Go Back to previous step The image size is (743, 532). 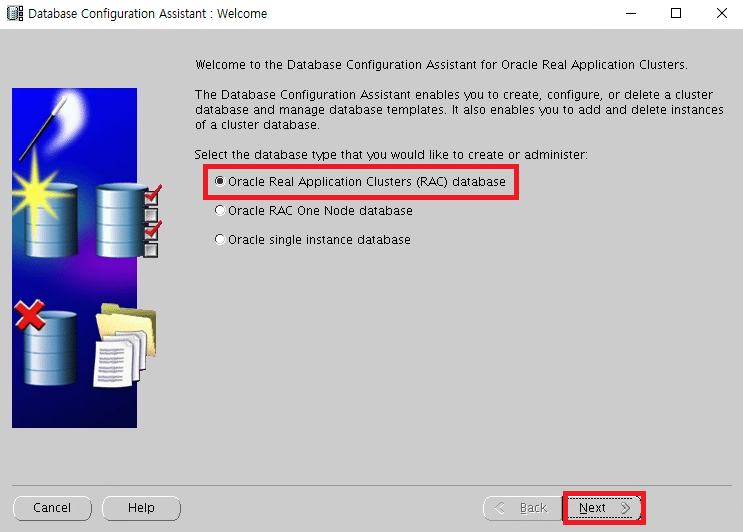[523, 508]
